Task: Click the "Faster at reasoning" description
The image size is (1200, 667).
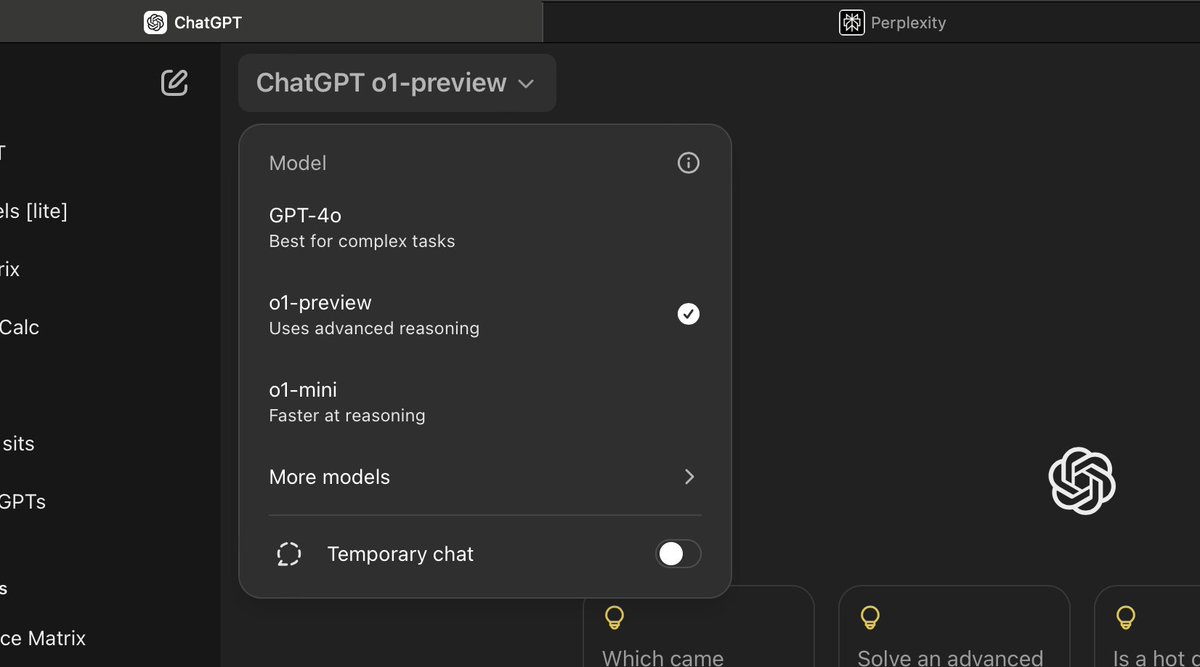Action: coord(347,415)
